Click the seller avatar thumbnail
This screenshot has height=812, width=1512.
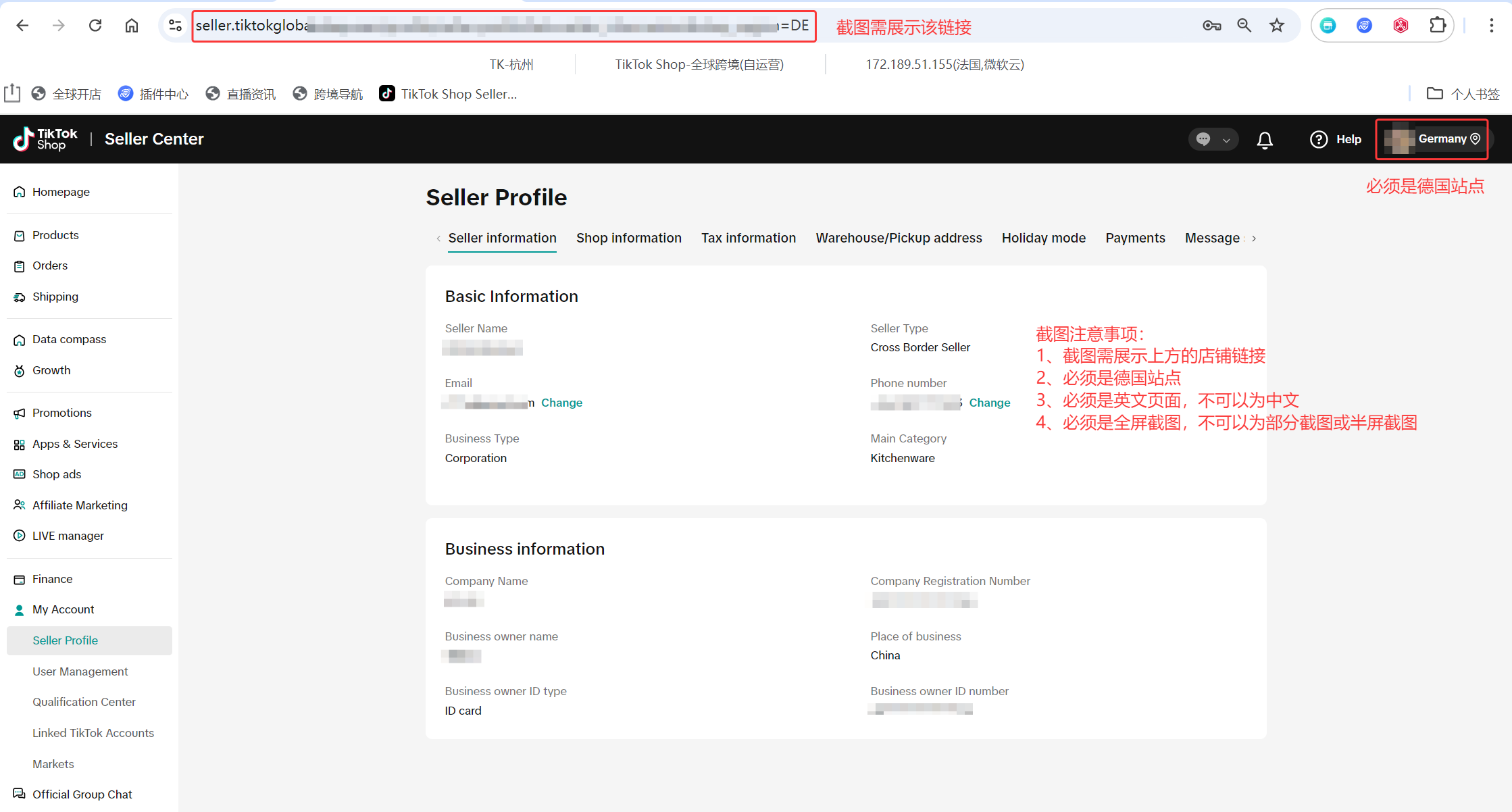(1399, 139)
